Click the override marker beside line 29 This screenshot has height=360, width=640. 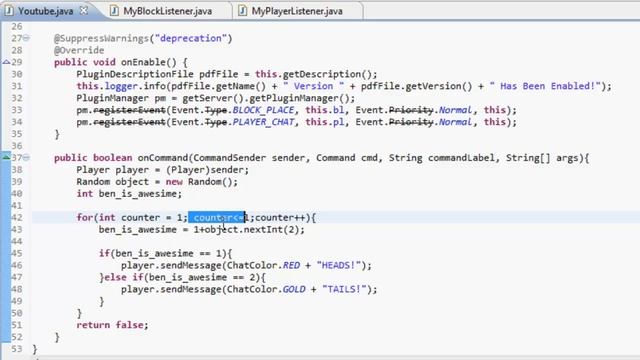coord(6,62)
